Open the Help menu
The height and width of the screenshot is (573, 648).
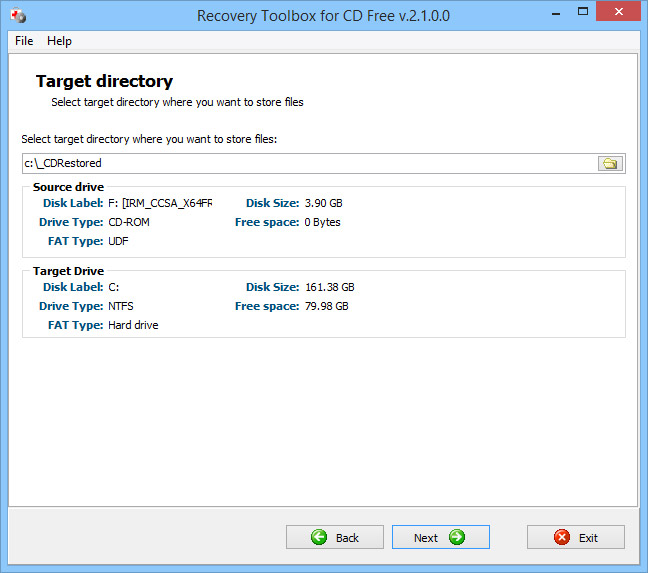pyautogui.click(x=59, y=41)
